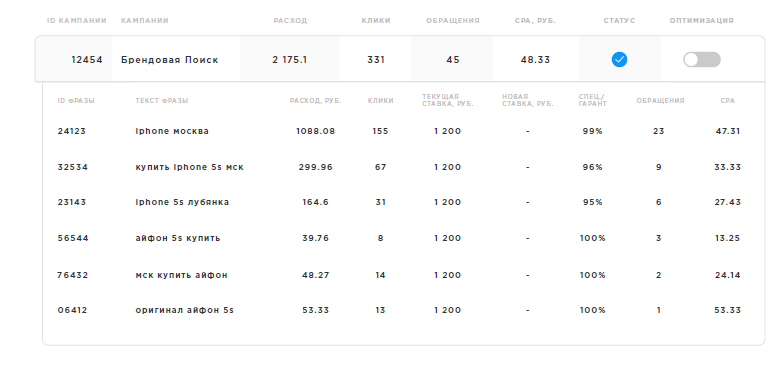Select phrase Iphone 5s лубянка
The image size is (781, 367).
[182, 202]
